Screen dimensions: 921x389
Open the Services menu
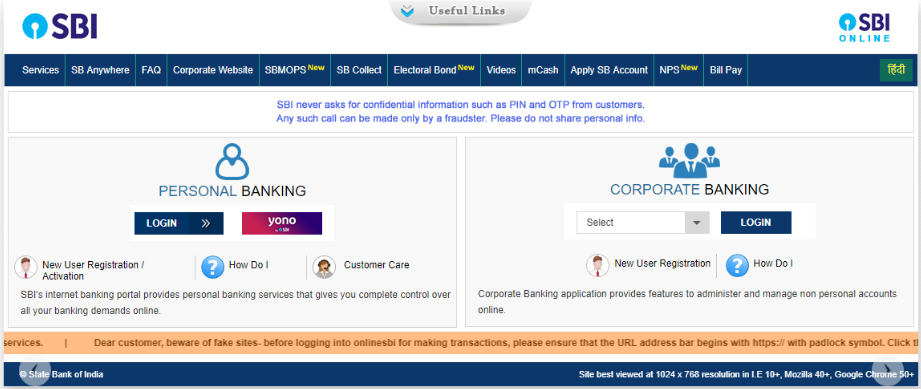click(x=41, y=70)
